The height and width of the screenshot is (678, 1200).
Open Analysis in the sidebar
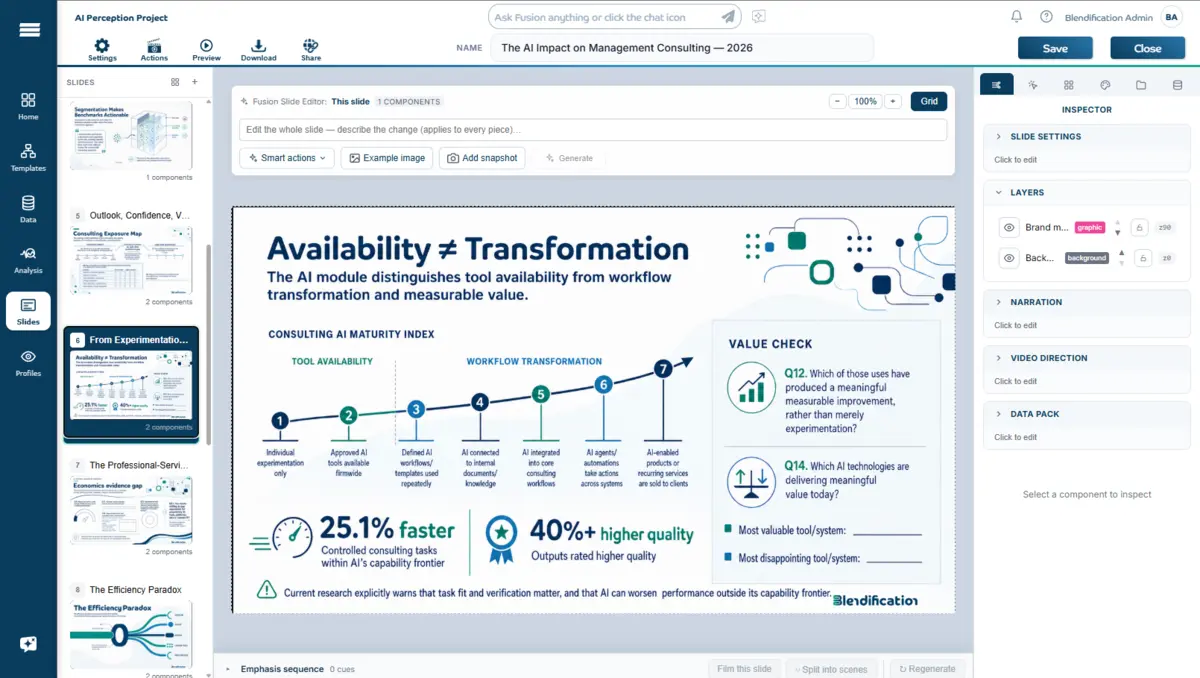28,260
